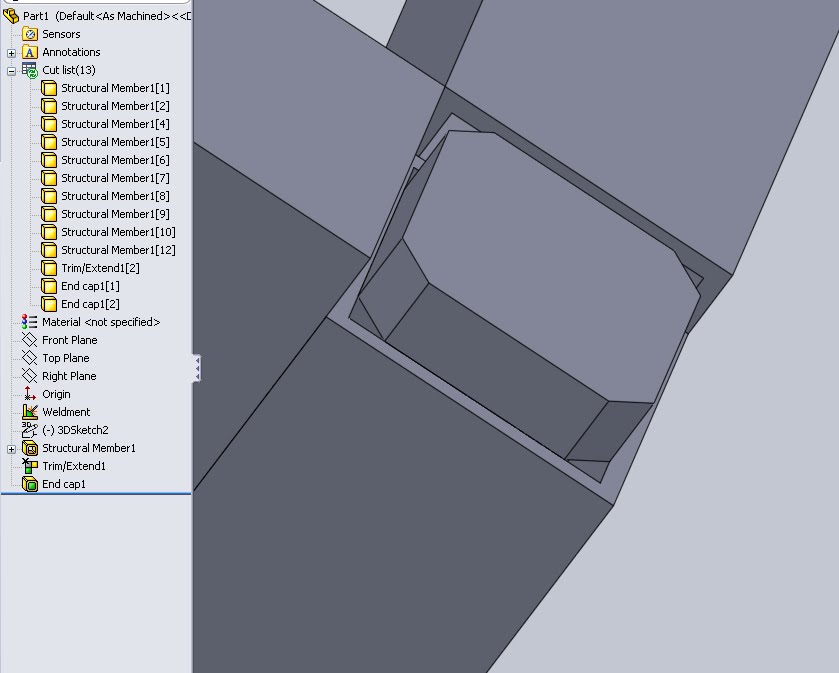Collapse the Cut list(13) node

coord(11,71)
